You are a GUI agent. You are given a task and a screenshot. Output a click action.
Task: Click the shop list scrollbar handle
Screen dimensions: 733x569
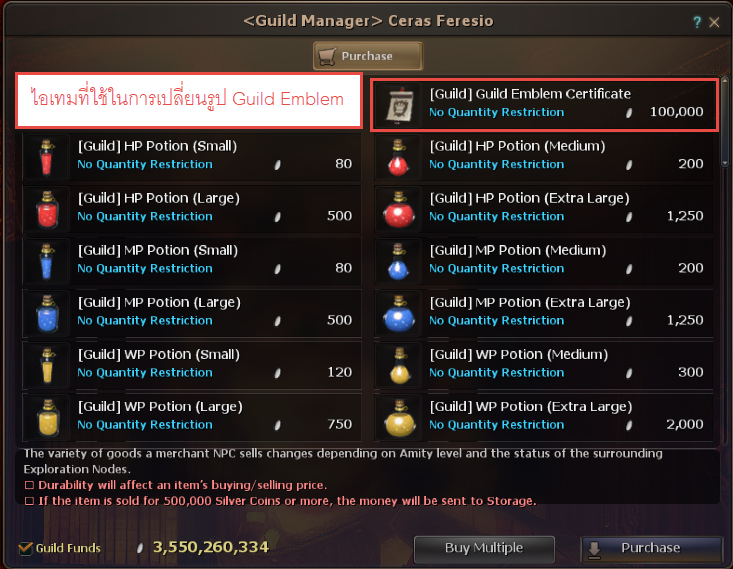pyautogui.click(x=725, y=122)
